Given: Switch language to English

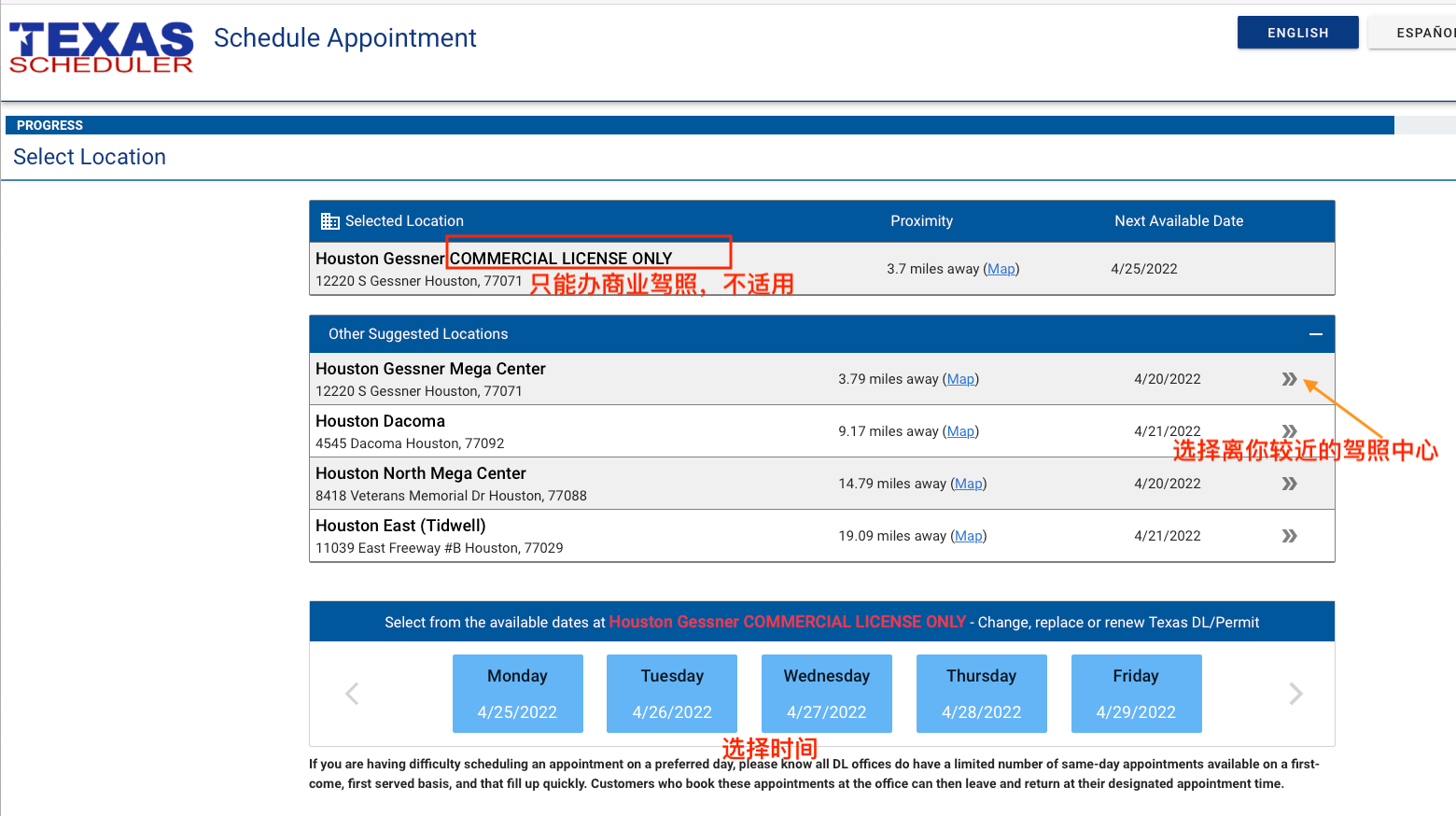Looking at the screenshot, I should tap(1297, 33).
